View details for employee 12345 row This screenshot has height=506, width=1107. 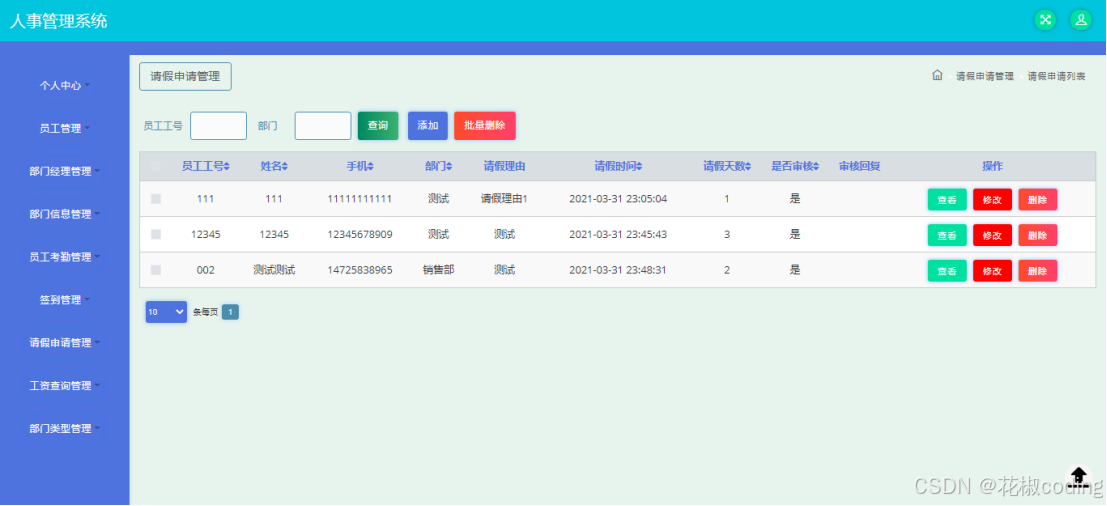click(x=947, y=235)
